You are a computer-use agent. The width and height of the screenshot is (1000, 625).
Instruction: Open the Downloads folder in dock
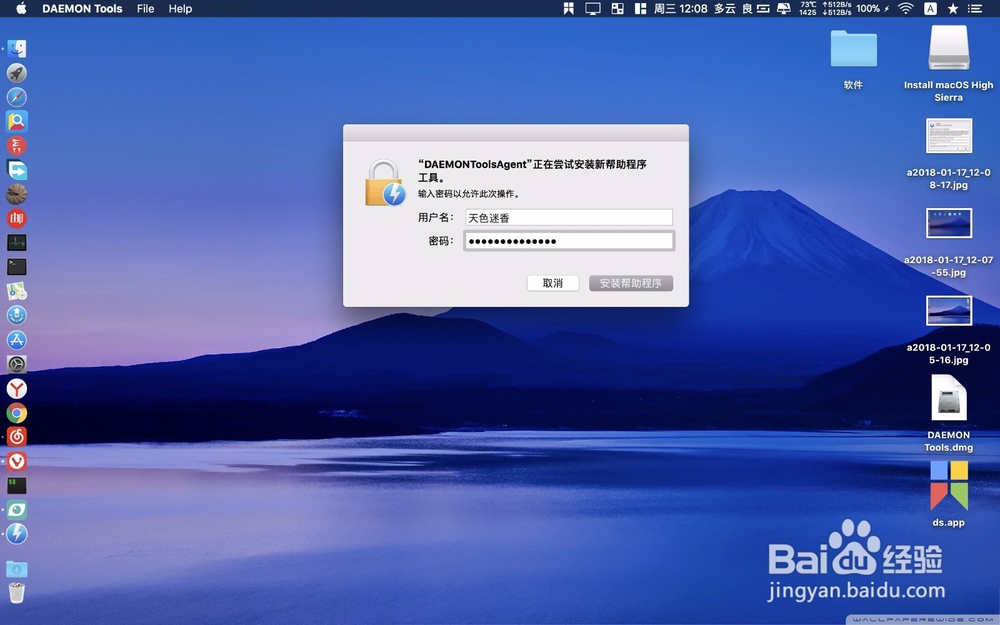tap(17, 568)
